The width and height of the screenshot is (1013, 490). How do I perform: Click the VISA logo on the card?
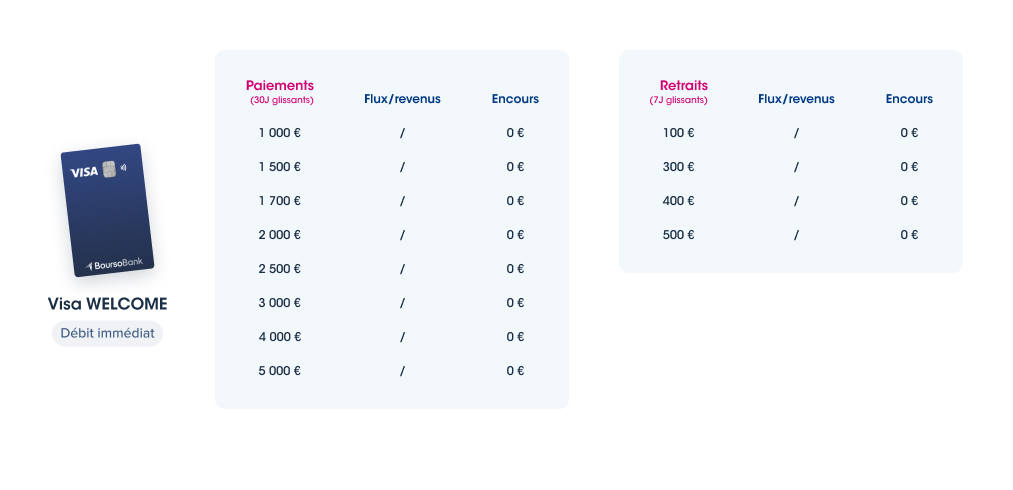tap(84, 172)
